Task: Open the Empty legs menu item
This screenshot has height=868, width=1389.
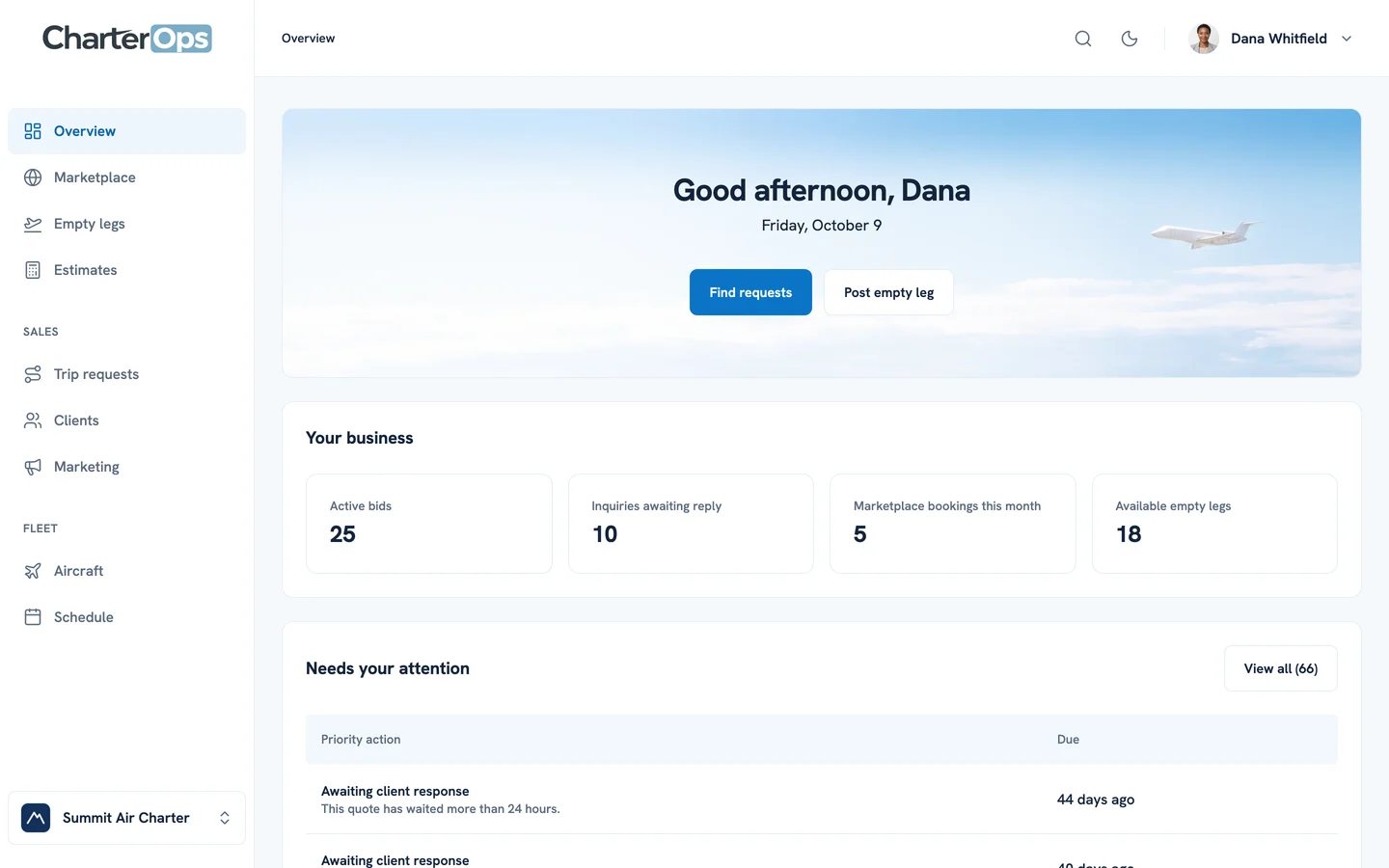Action: [x=126, y=224]
